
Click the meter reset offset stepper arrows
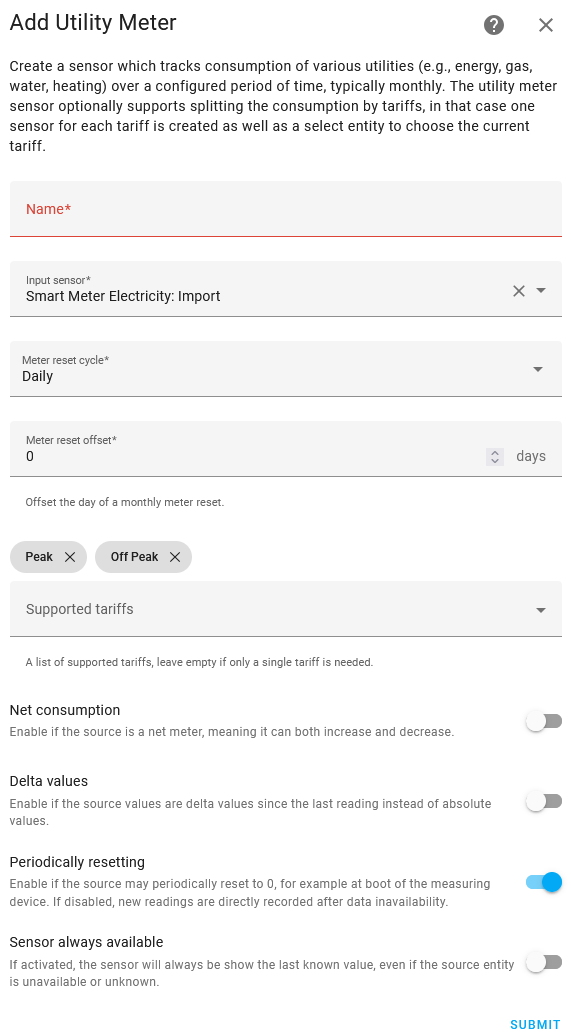point(495,456)
